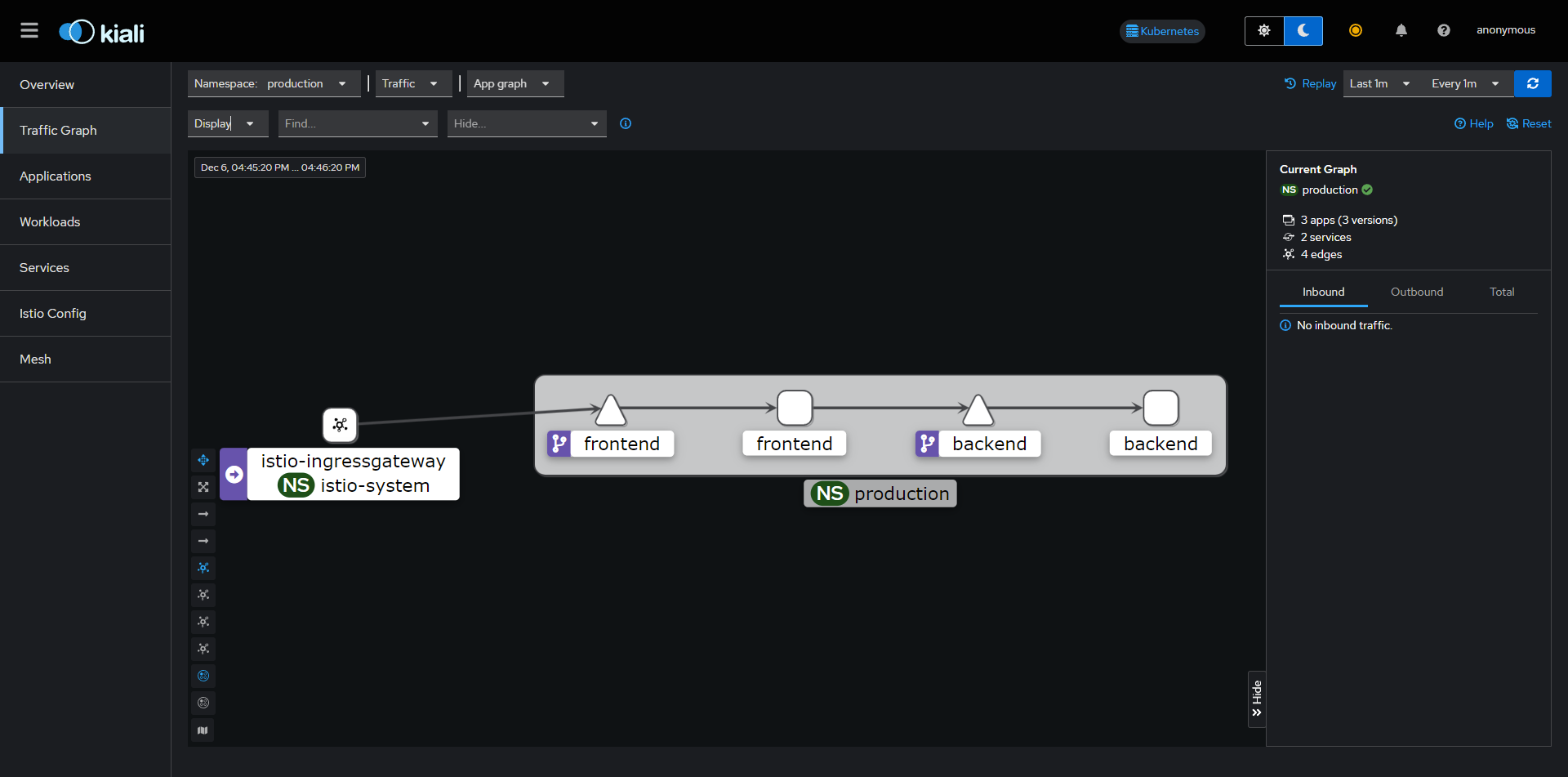Viewport: 1568px width, 777px height.
Task: Start a traffic Replay session
Action: tap(1310, 83)
